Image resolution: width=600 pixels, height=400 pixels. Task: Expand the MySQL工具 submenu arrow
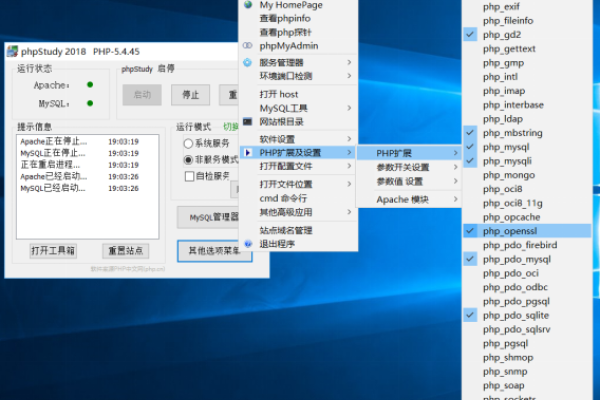pyautogui.click(x=349, y=108)
